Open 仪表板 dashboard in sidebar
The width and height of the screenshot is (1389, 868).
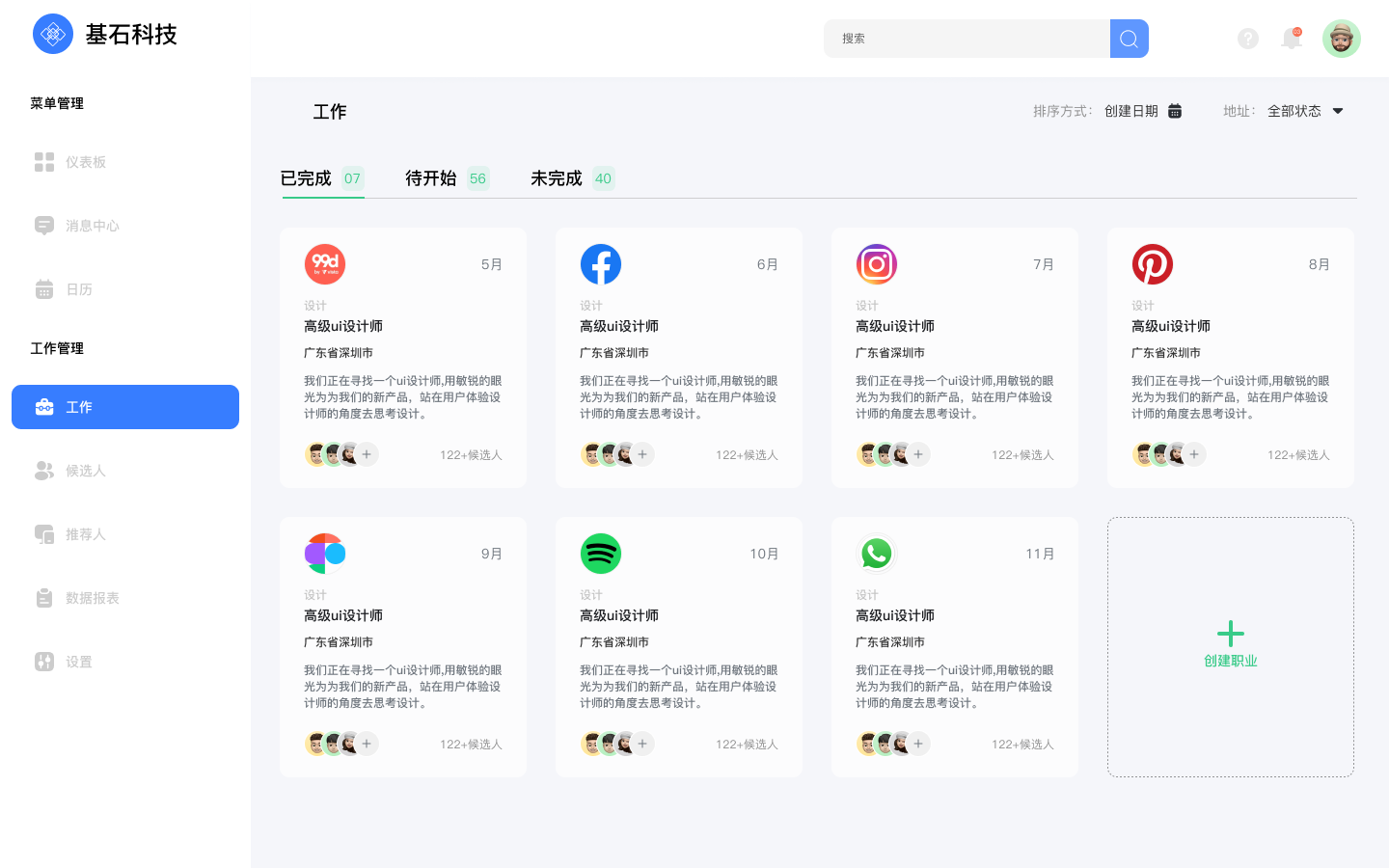70,162
